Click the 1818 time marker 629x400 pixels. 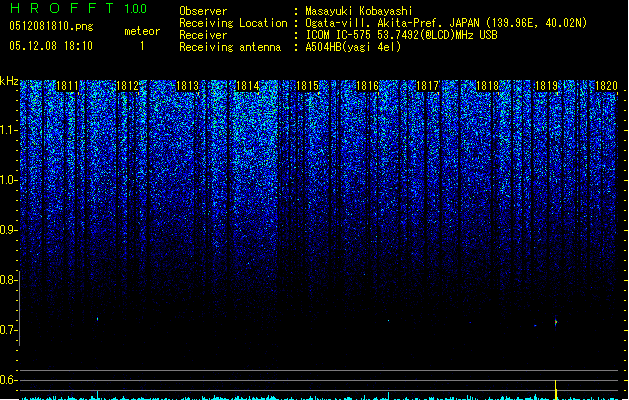487,86
